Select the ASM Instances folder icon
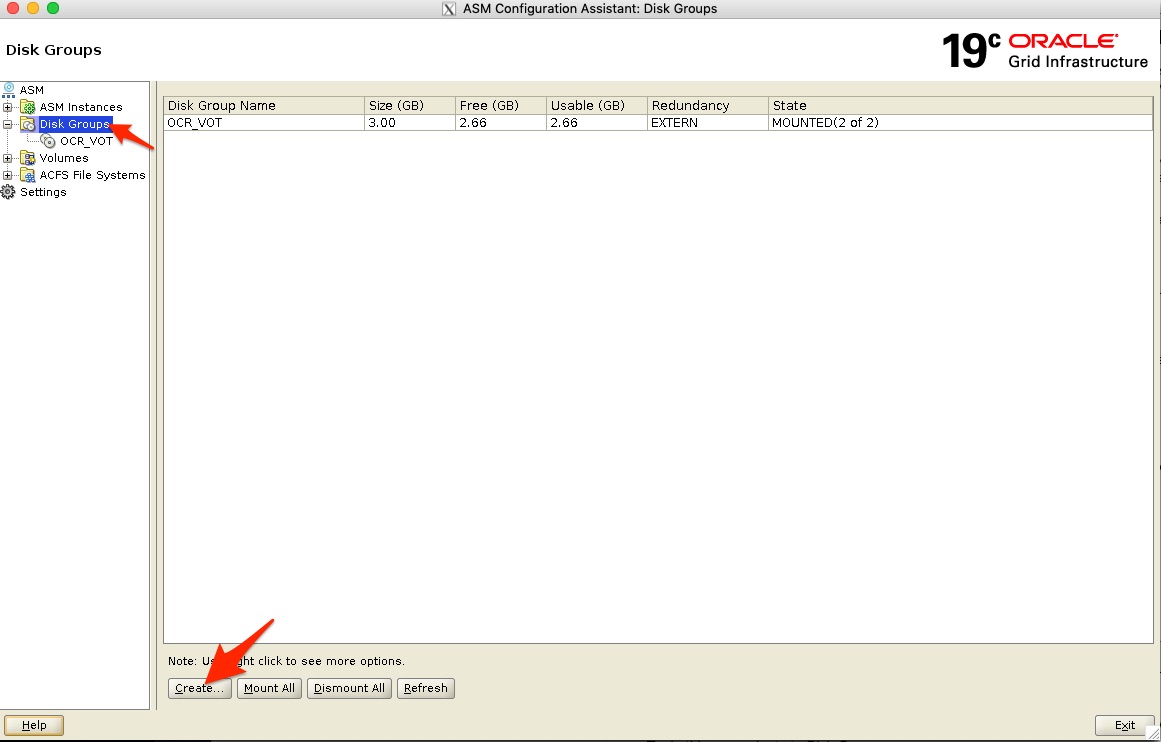This screenshot has height=742, width=1161. point(27,107)
